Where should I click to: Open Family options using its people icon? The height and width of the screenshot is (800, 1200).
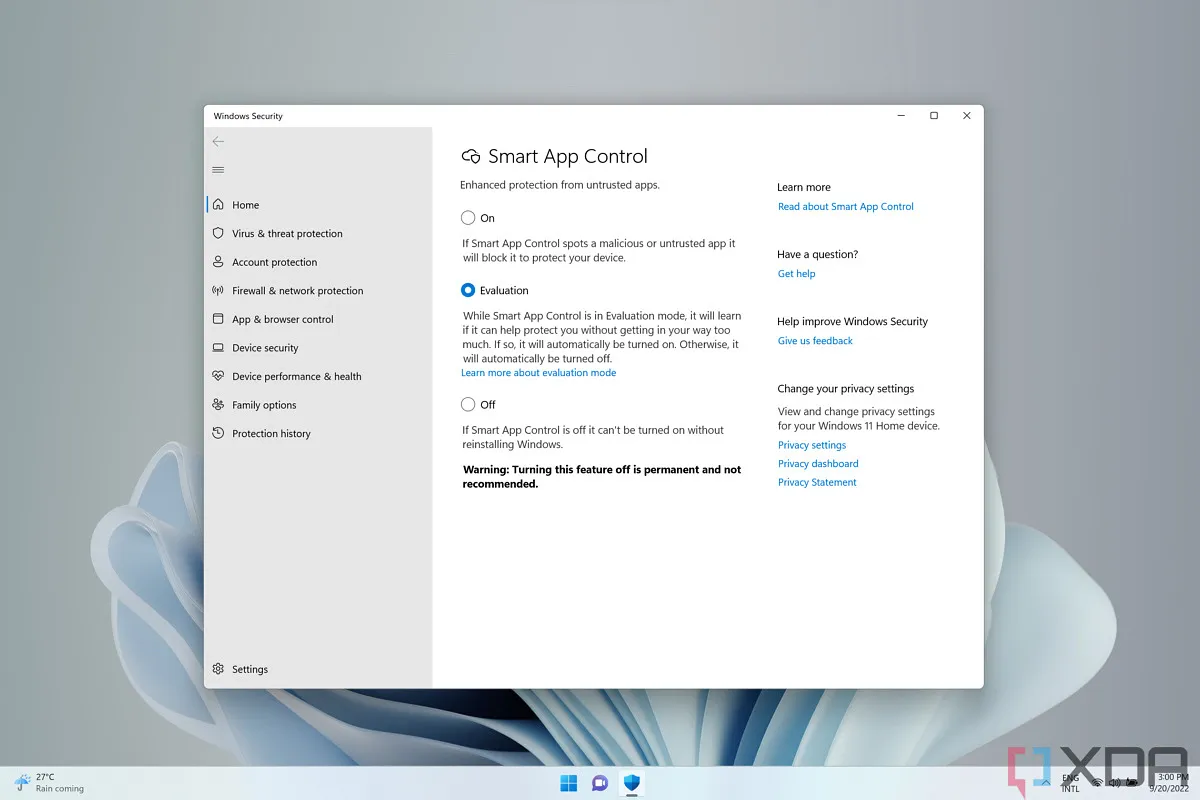tap(219, 405)
